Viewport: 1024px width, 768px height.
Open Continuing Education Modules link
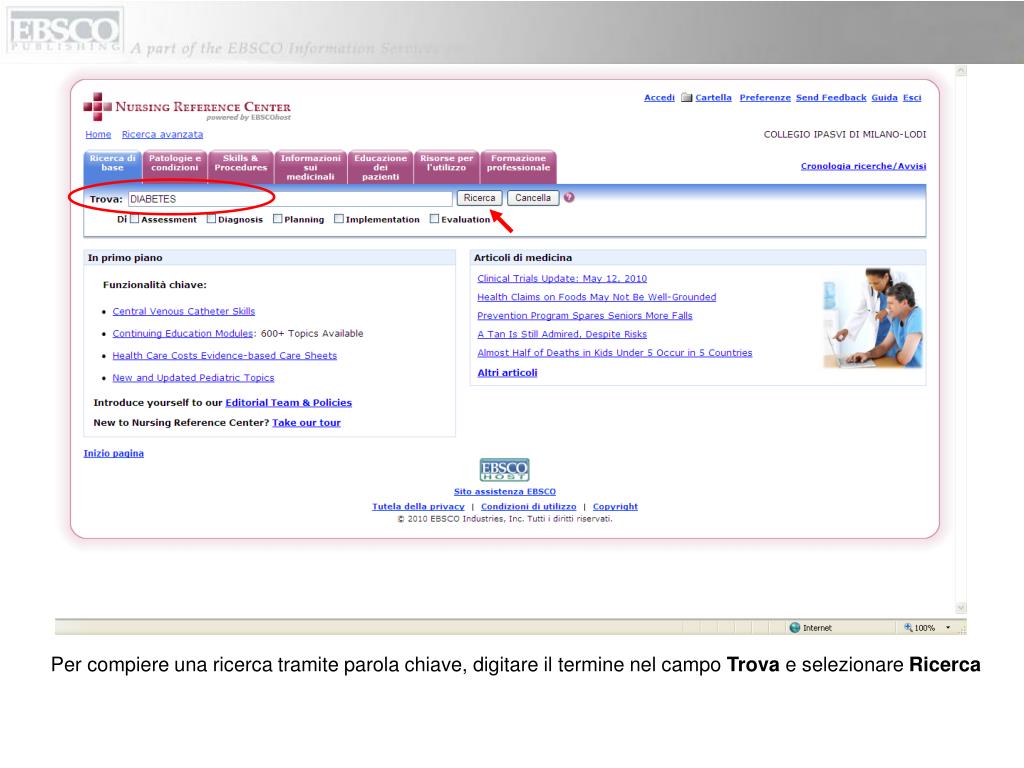click(x=183, y=333)
